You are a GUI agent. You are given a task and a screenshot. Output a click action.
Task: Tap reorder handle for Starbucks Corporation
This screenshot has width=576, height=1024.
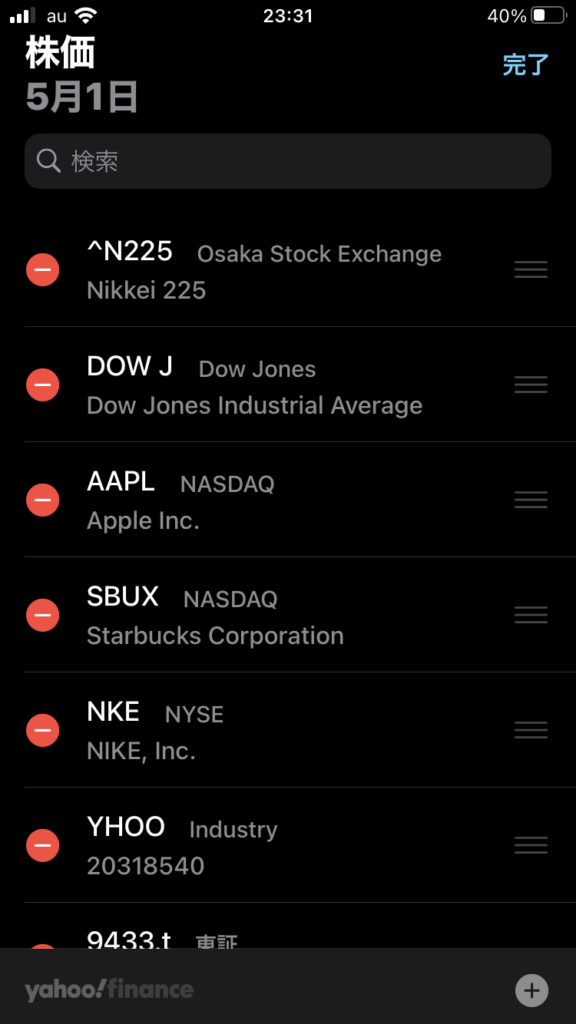(x=531, y=615)
